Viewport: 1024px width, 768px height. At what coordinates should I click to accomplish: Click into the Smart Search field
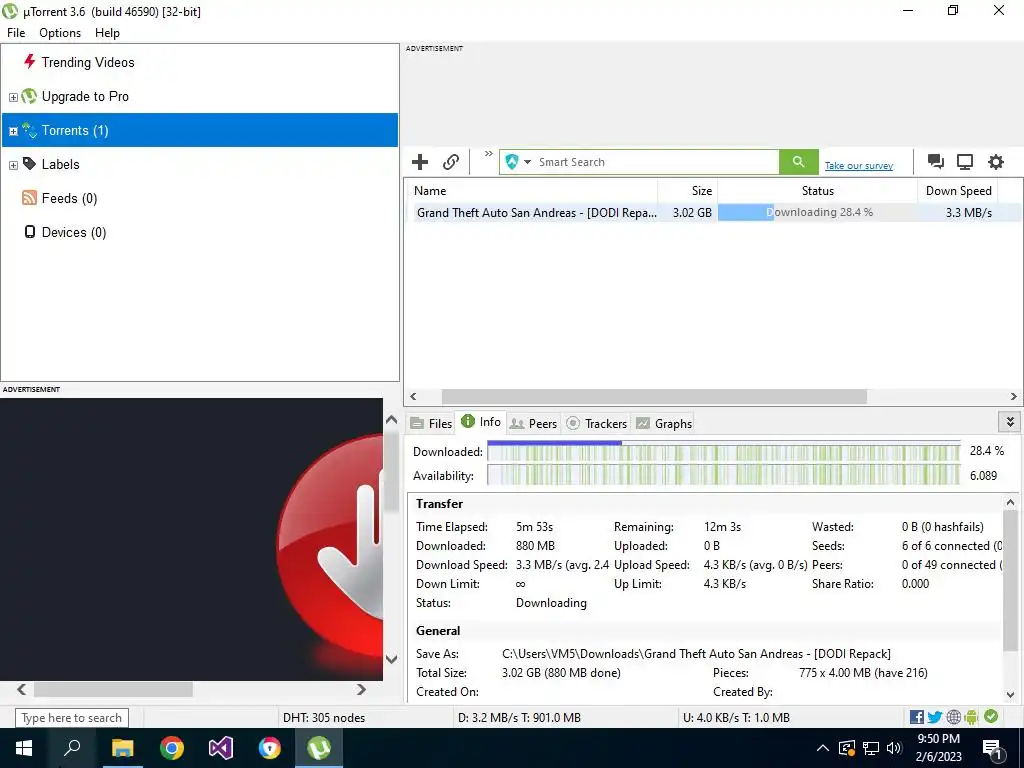[x=656, y=162]
